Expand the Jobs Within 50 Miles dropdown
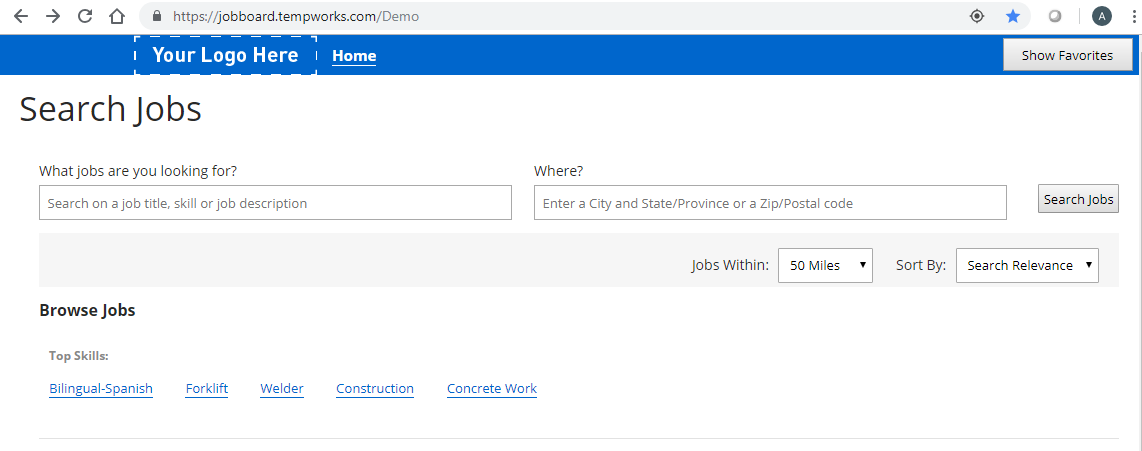Screen dimensions: 1142x451 point(825,265)
